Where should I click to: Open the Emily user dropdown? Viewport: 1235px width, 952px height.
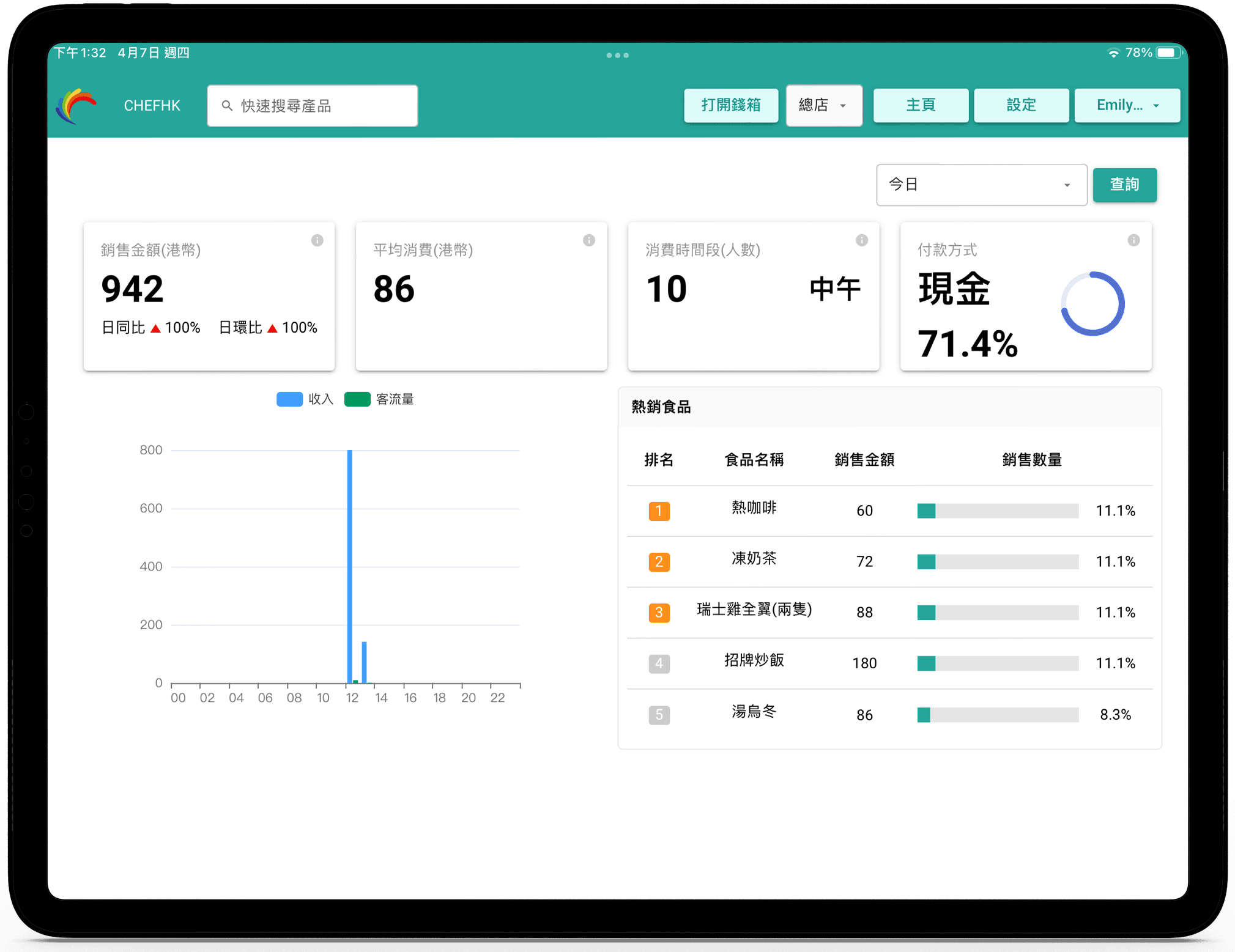pyautogui.click(x=1127, y=105)
